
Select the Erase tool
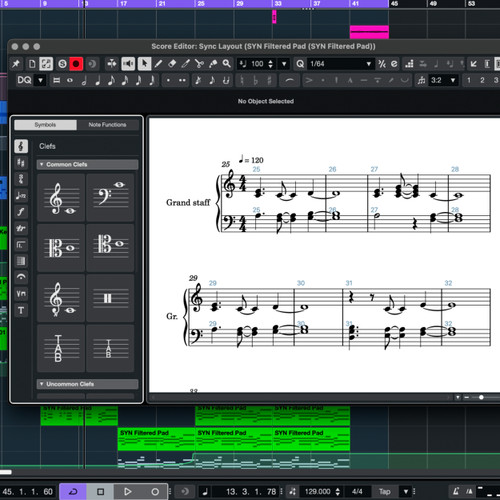point(172,64)
